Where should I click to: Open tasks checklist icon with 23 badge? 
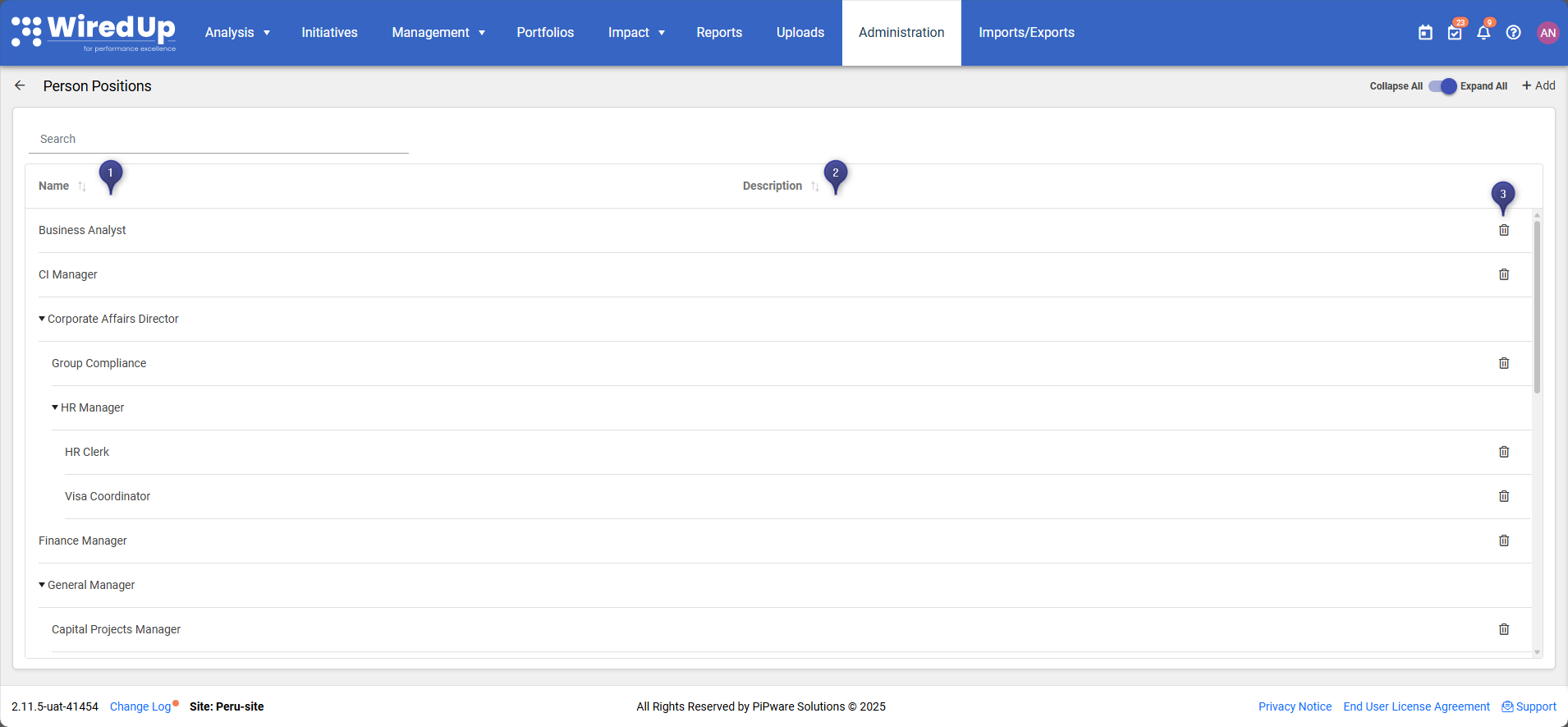1455,33
